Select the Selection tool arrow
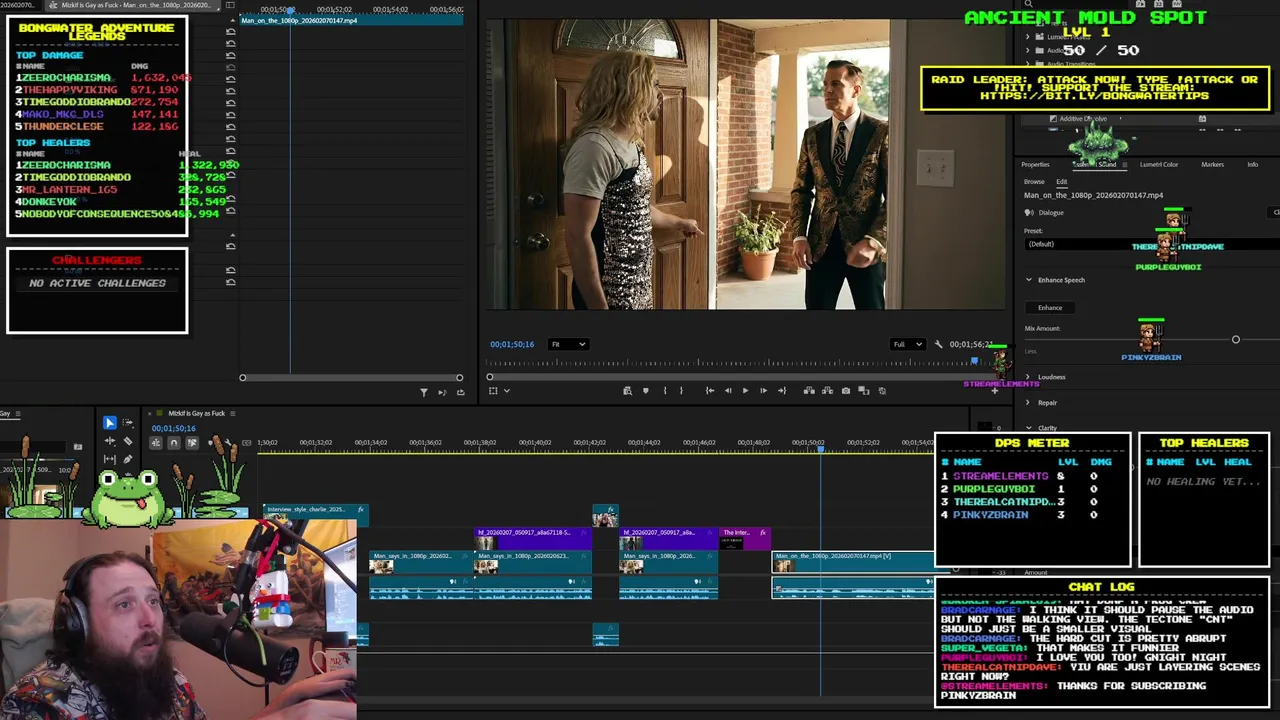This screenshot has height=720, width=1280. click(110, 423)
